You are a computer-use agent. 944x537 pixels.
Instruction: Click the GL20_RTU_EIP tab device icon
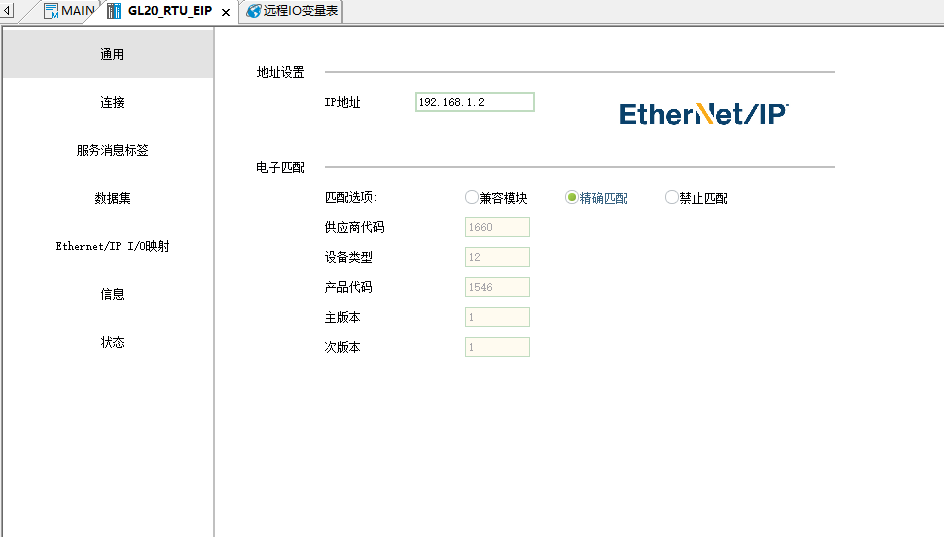pyautogui.click(x=115, y=11)
